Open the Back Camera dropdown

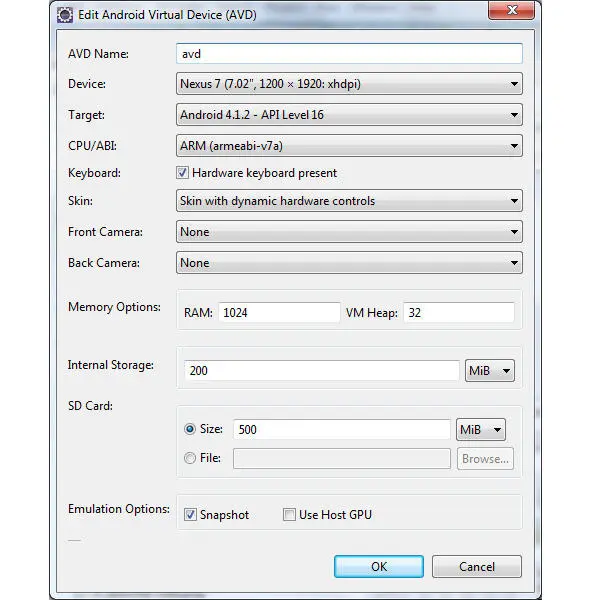click(x=349, y=262)
